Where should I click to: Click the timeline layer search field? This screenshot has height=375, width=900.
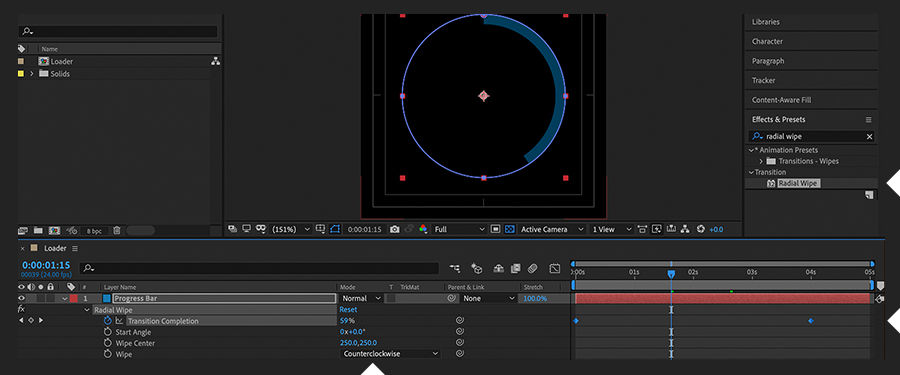258,268
